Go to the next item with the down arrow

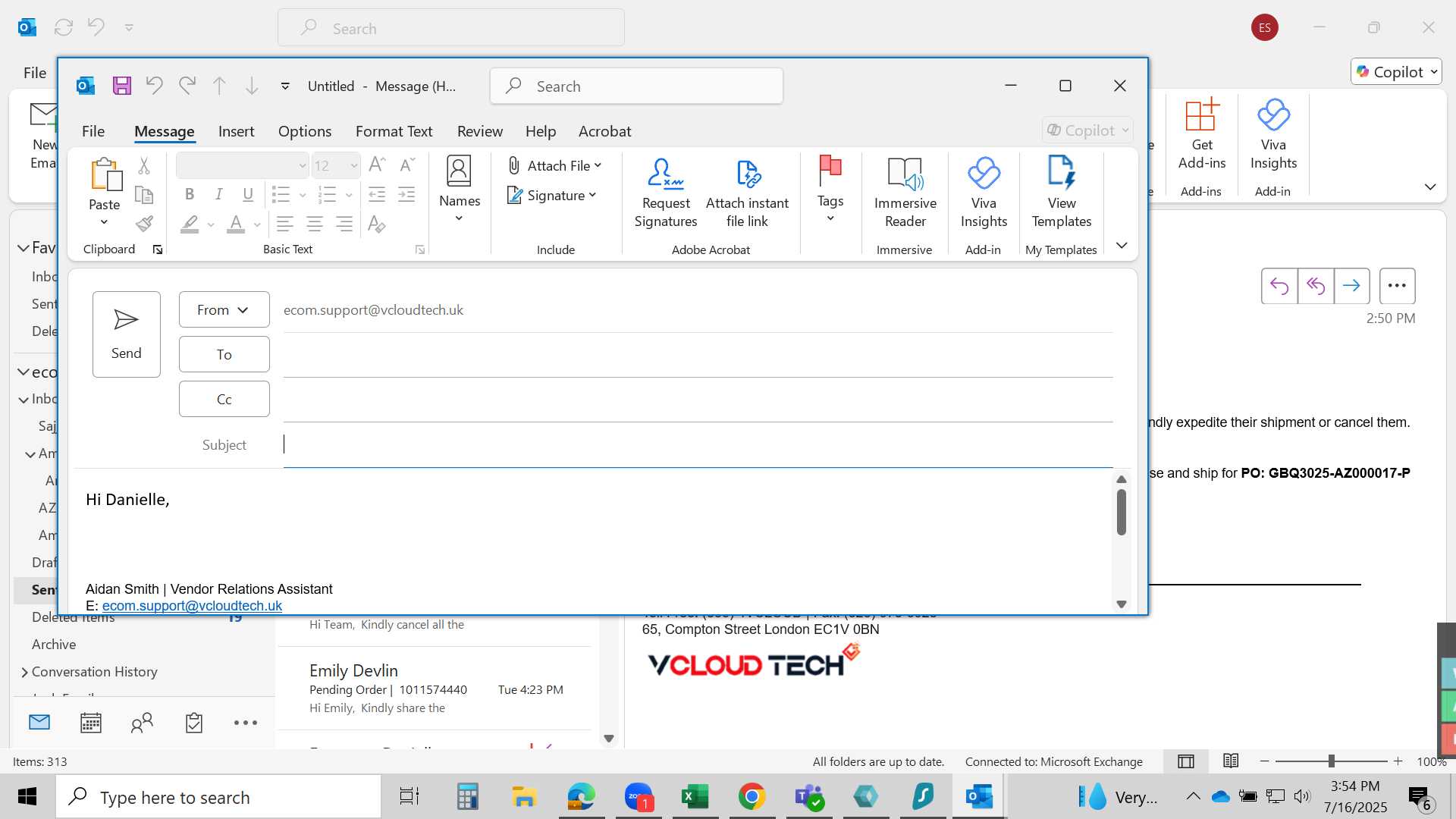click(252, 86)
